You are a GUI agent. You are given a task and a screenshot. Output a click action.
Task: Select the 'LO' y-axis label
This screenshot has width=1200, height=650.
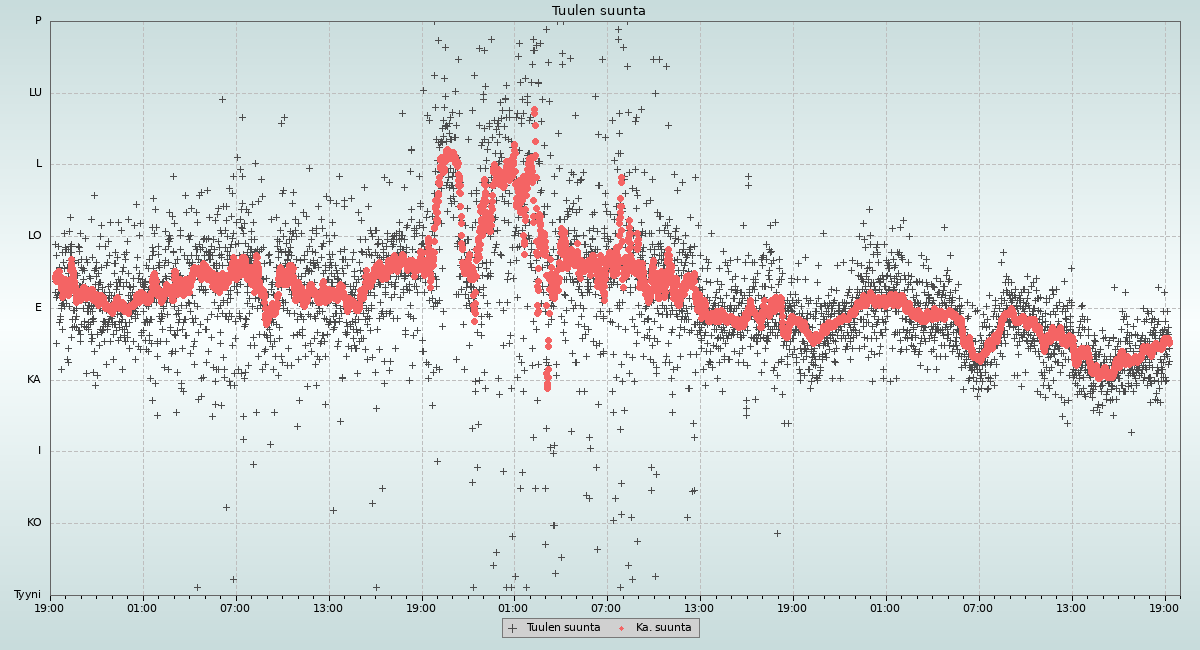(35, 236)
